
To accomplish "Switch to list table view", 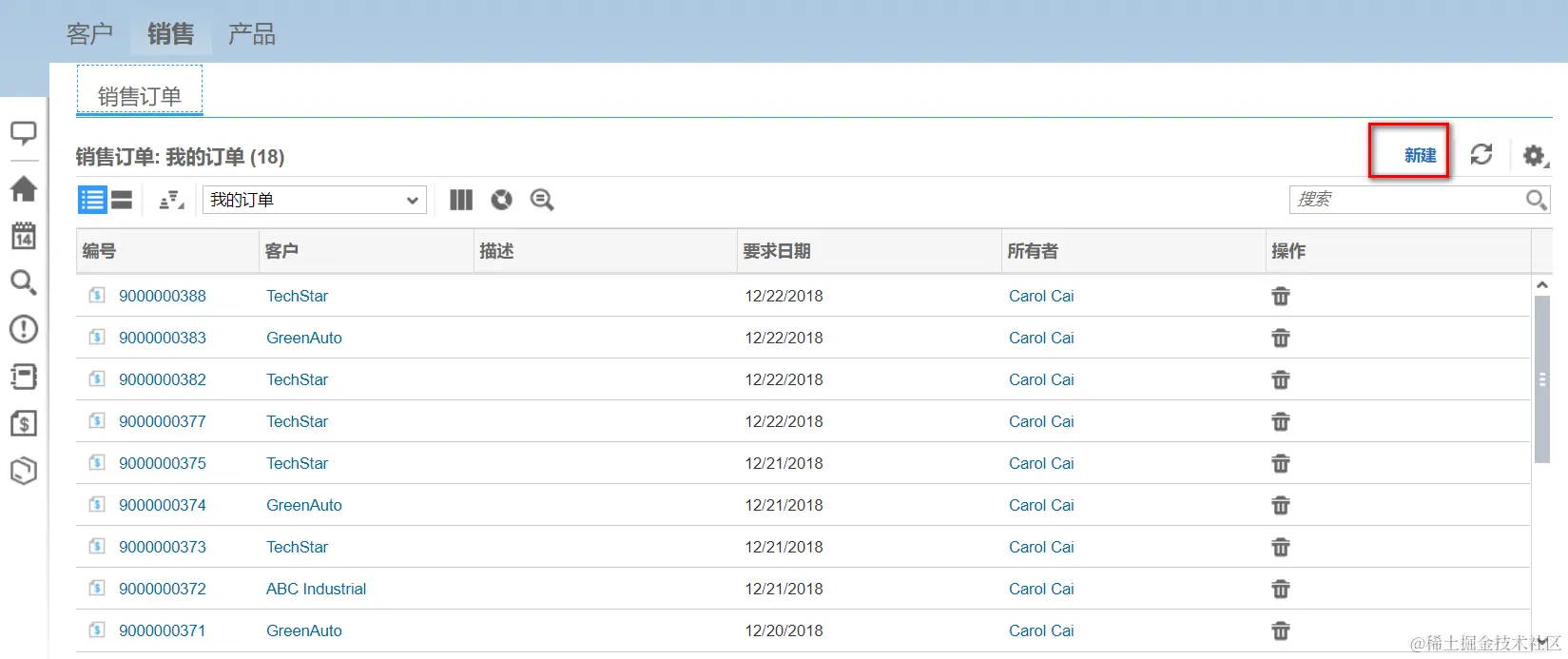I will (x=92, y=200).
